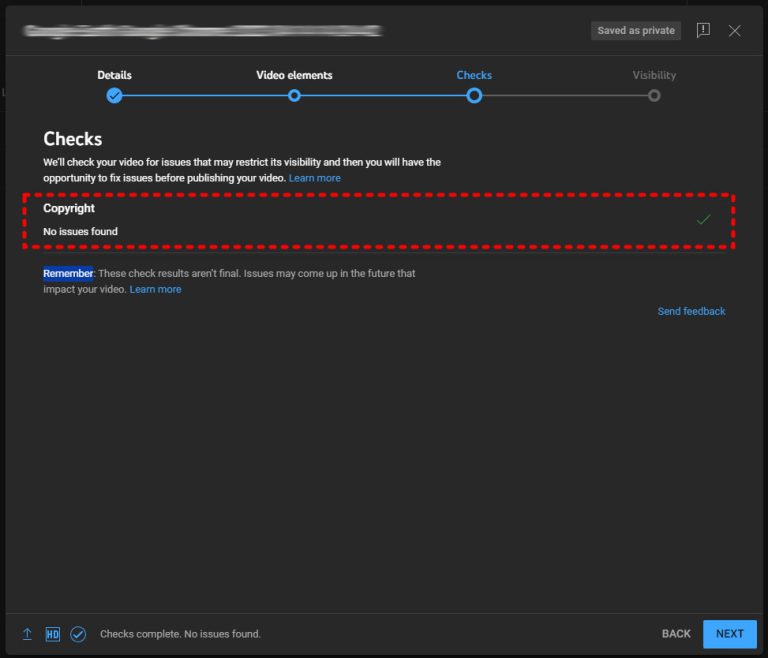Select the Checks step label

click(x=474, y=75)
